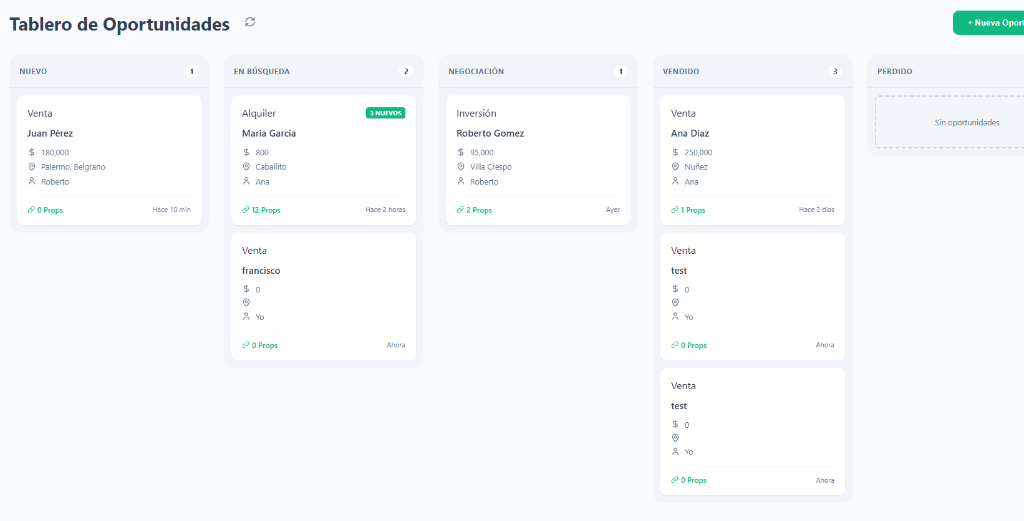Viewport: 1024px width, 521px height.
Task: Select the NUEVO column header
Action: coord(33,72)
